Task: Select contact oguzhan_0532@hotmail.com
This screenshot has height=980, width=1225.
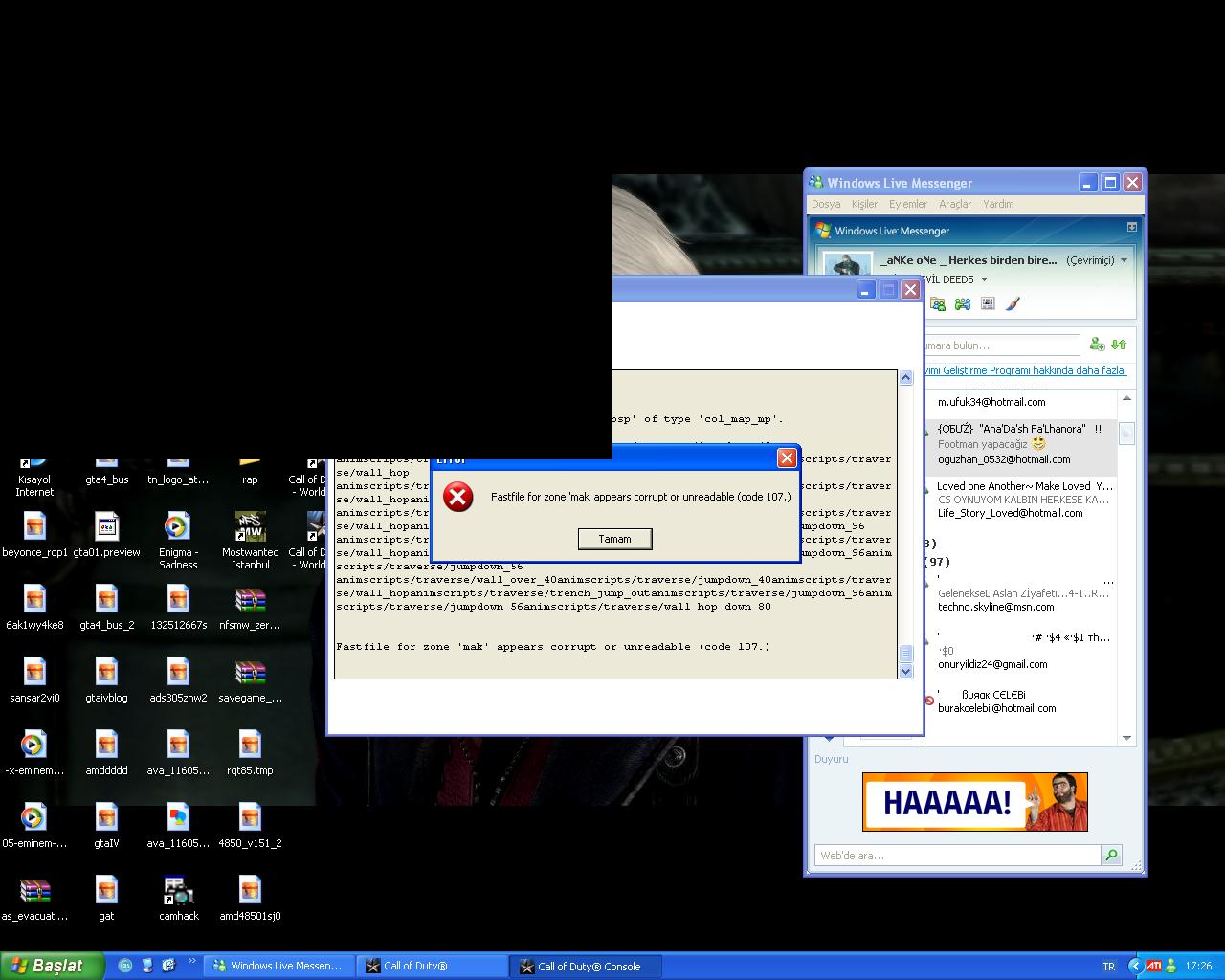Action: 1004,459
